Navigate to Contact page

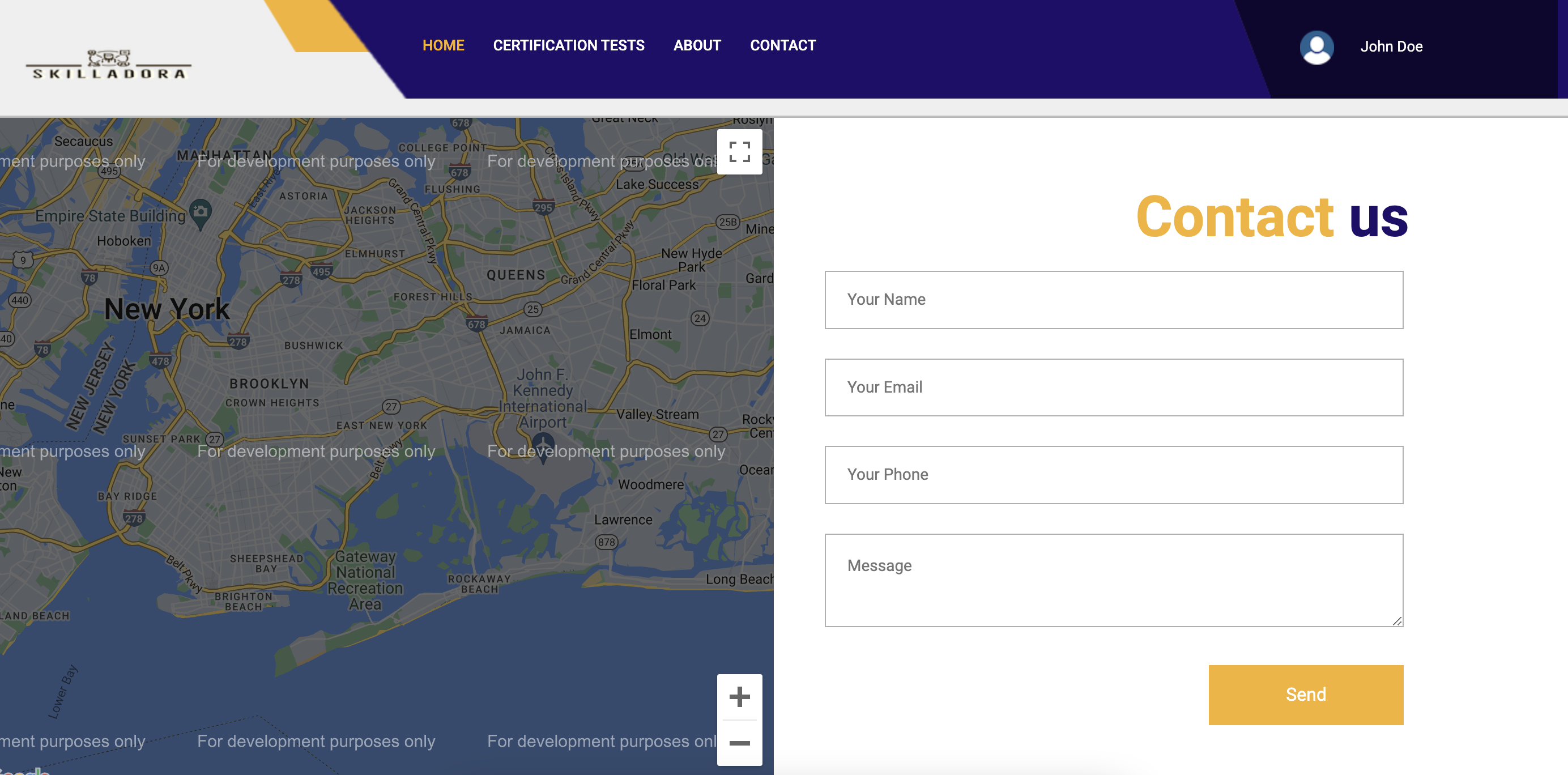(782, 46)
